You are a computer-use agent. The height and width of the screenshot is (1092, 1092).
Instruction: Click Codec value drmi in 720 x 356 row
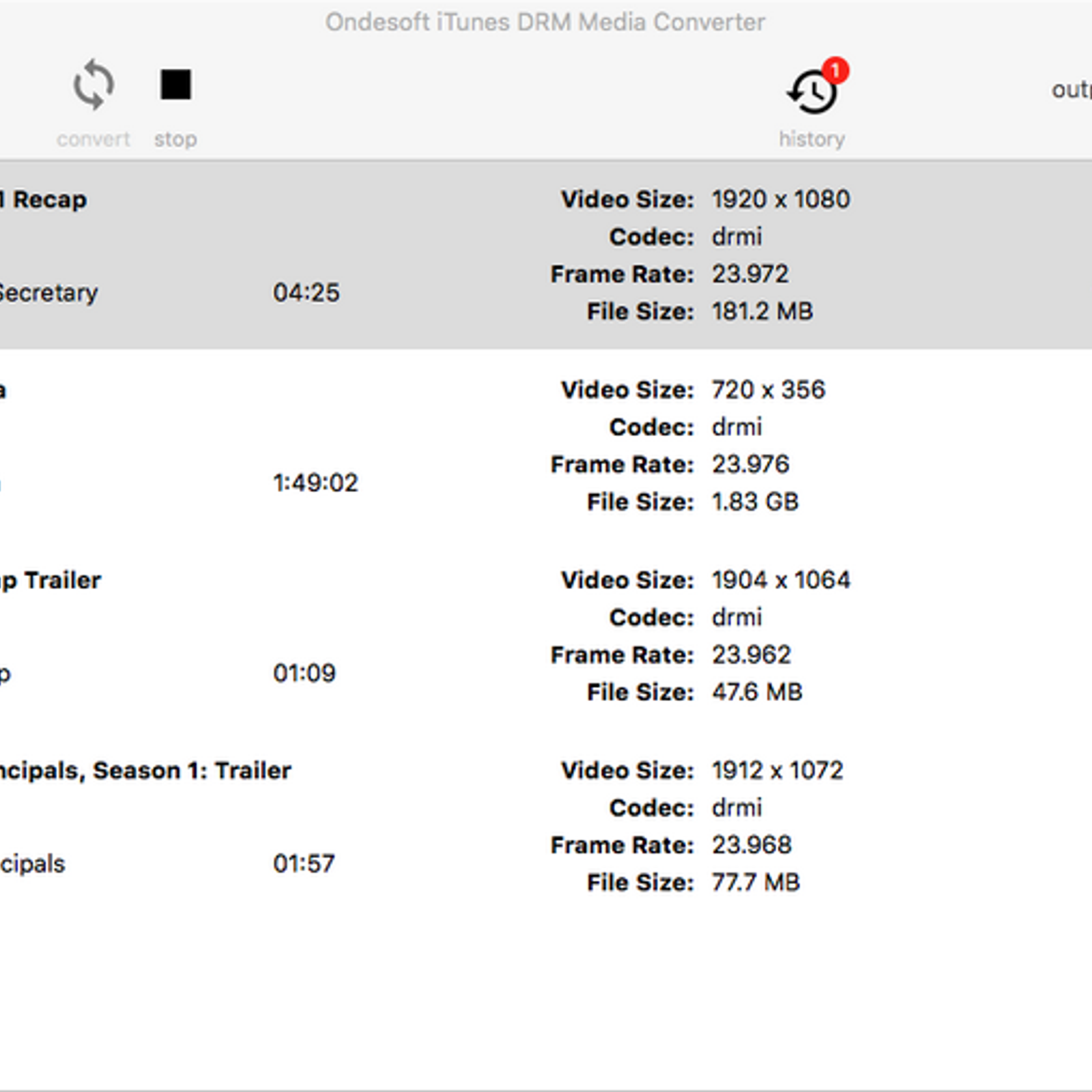click(736, 427)
